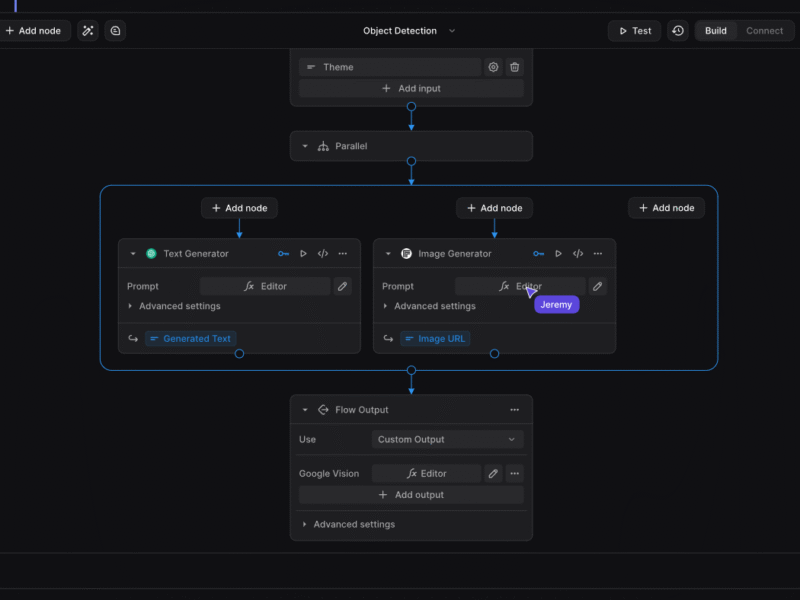Open Theme input settings gear
This screenshot has height=600, width=800.
point(493,67)
